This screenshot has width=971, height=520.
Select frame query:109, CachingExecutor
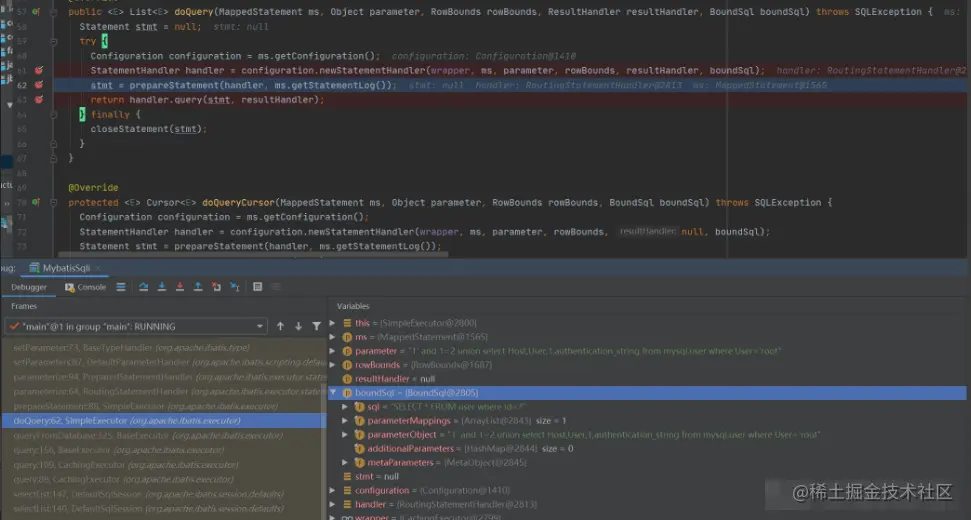click(x=163, y=465)
